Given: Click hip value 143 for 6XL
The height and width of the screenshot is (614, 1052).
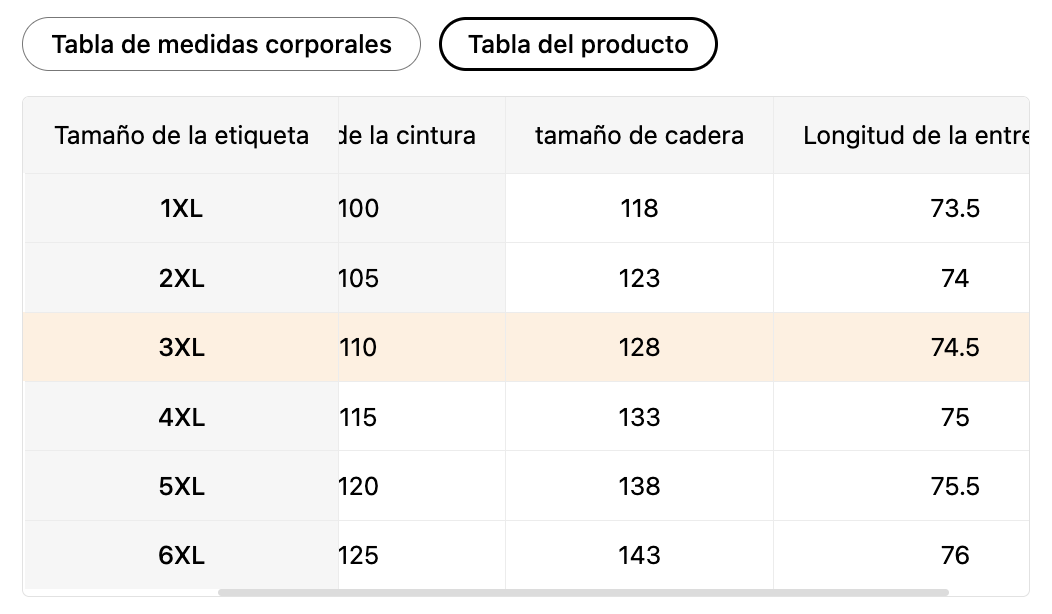Looking at the screenshot, I should pos(639,555).
